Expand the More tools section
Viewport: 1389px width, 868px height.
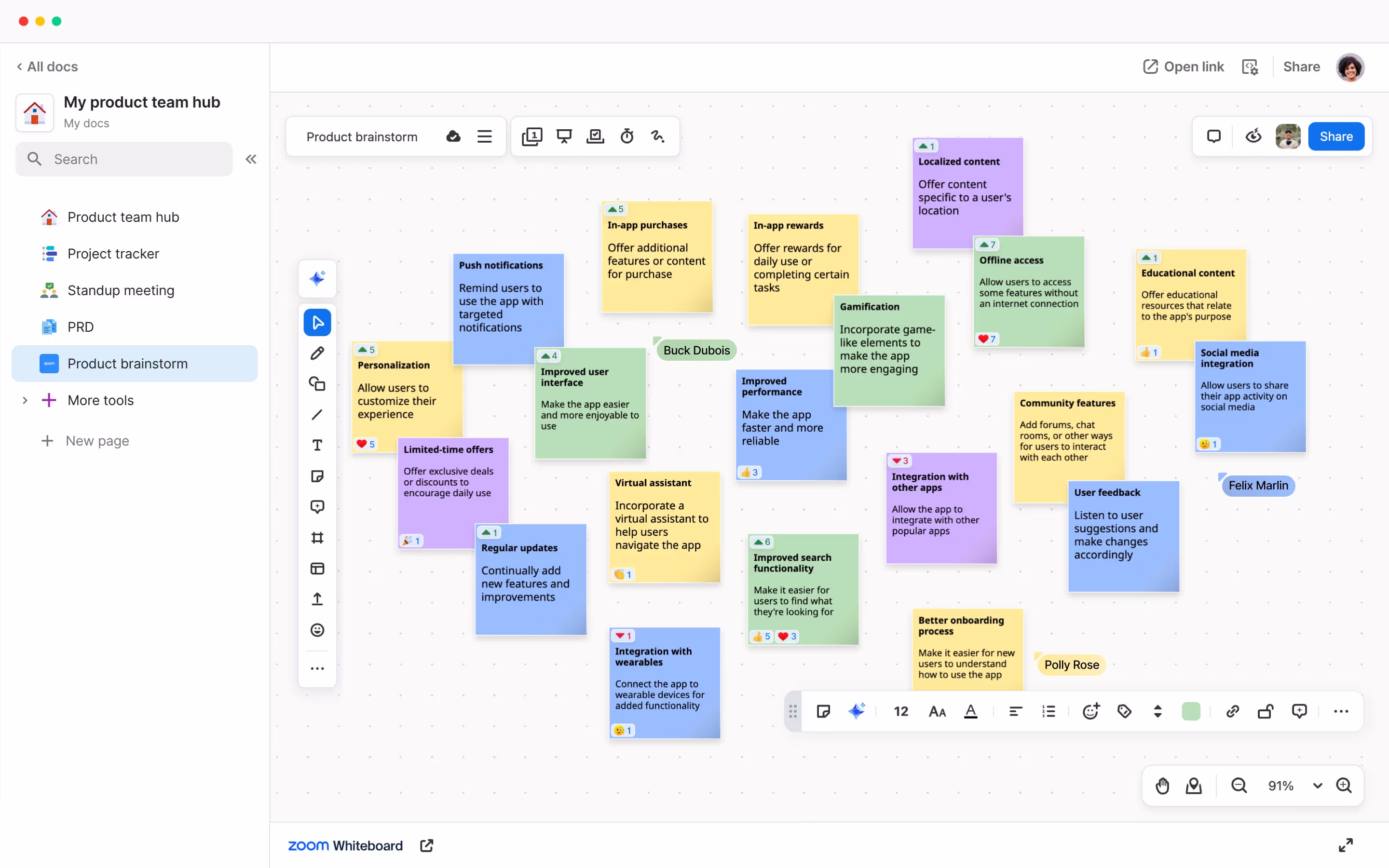click(25, 400)
